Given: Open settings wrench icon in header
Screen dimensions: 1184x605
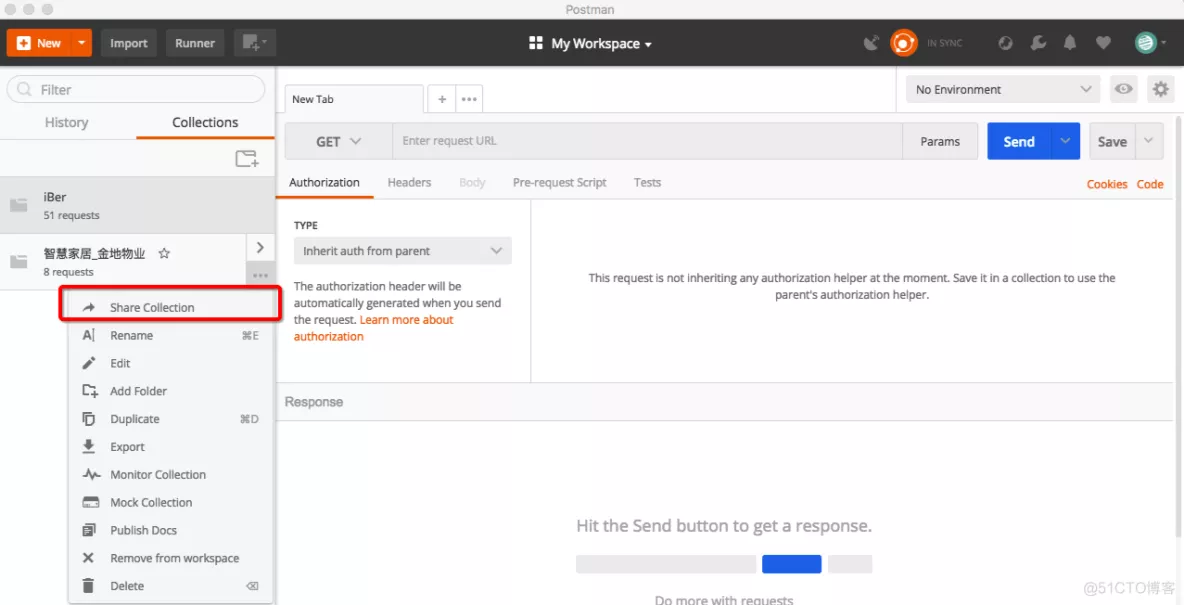Looking at the screenshot, I should [x=1038, y=43].
